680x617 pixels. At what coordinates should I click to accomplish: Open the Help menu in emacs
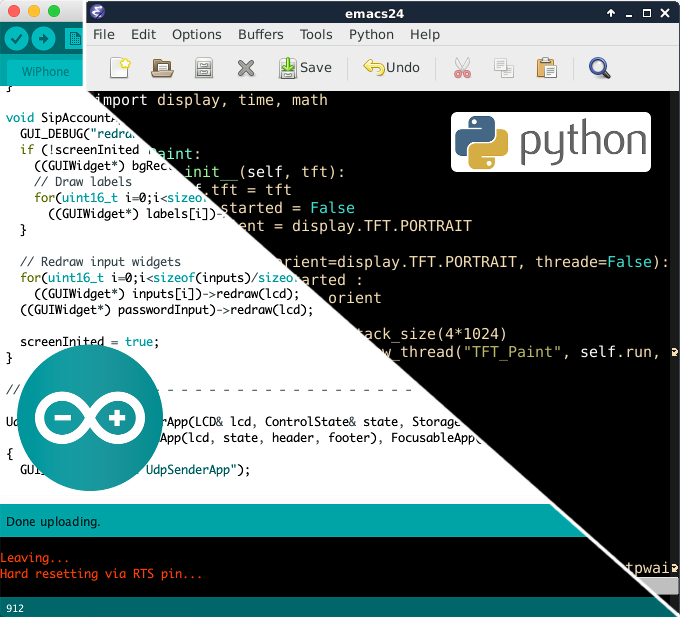(x=425, y=34)
